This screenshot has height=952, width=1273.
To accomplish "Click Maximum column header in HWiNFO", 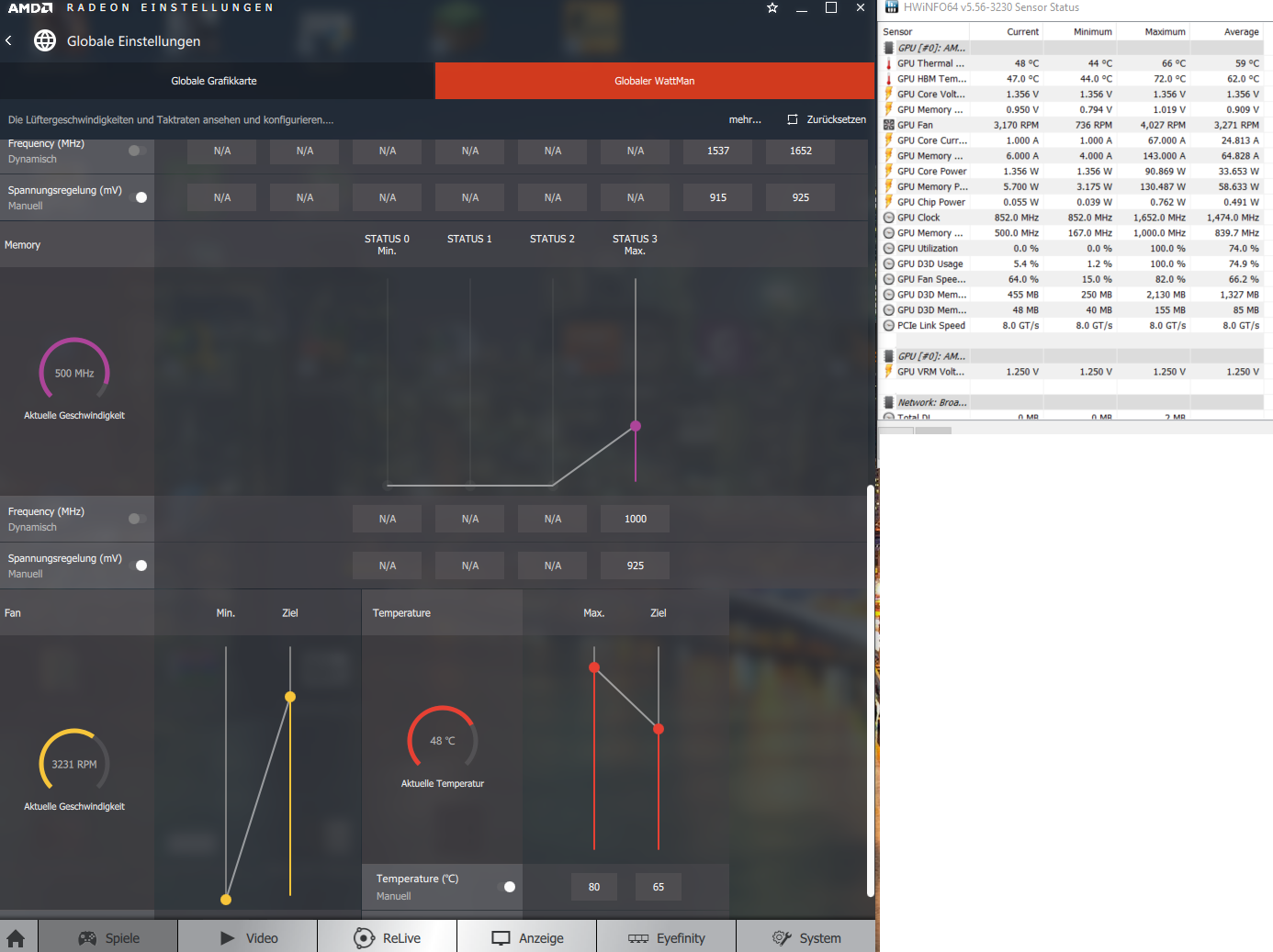I will pyautogui.click(x=1154, y=31).
